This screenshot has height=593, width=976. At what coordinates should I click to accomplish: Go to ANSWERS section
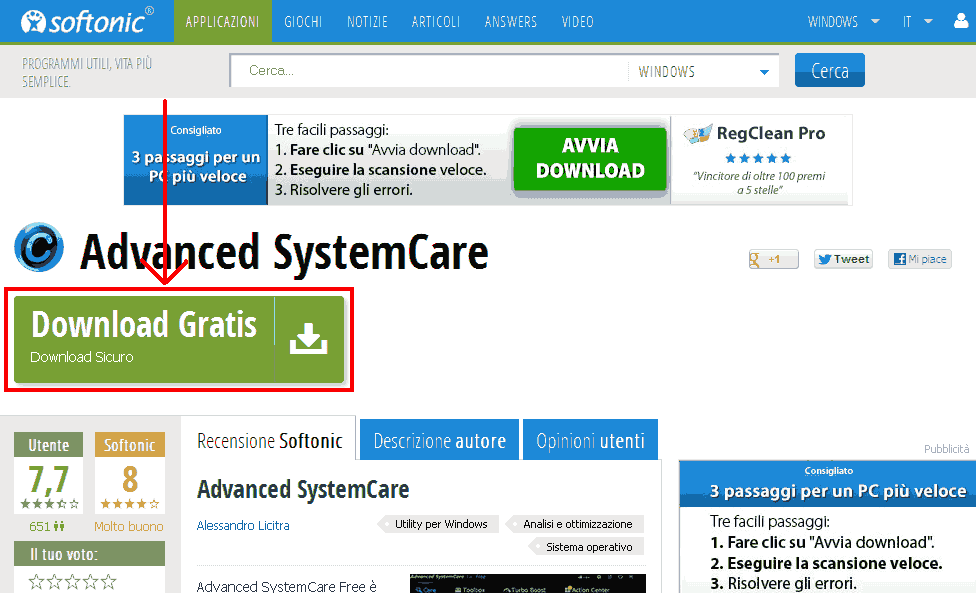pos(510,22)
